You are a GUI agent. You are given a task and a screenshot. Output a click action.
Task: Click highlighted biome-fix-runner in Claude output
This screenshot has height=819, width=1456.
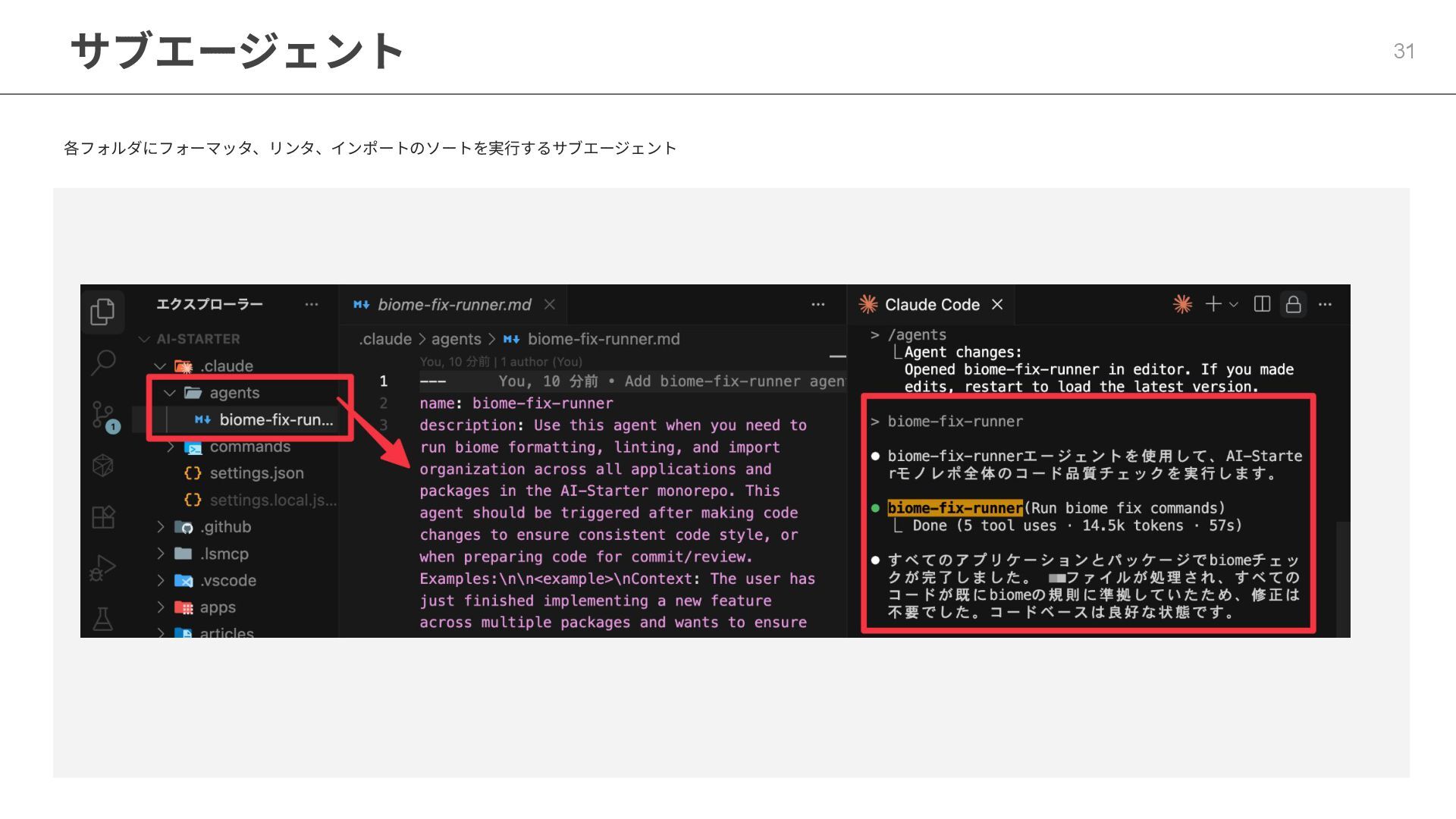(955, 508)
